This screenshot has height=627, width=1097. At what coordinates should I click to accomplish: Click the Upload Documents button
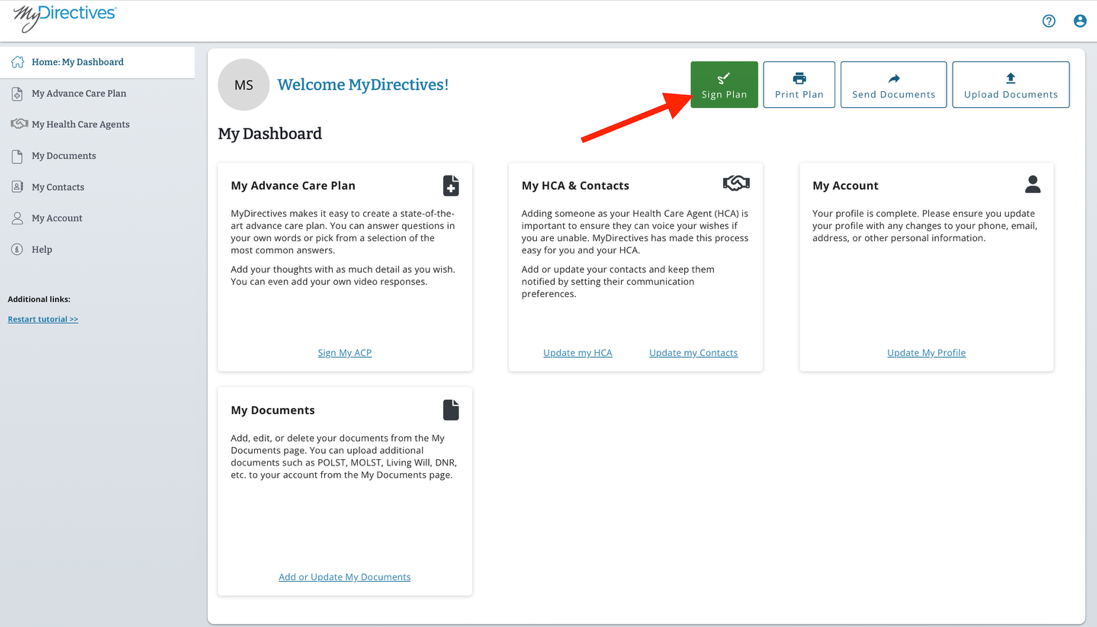coord(1011,85)
